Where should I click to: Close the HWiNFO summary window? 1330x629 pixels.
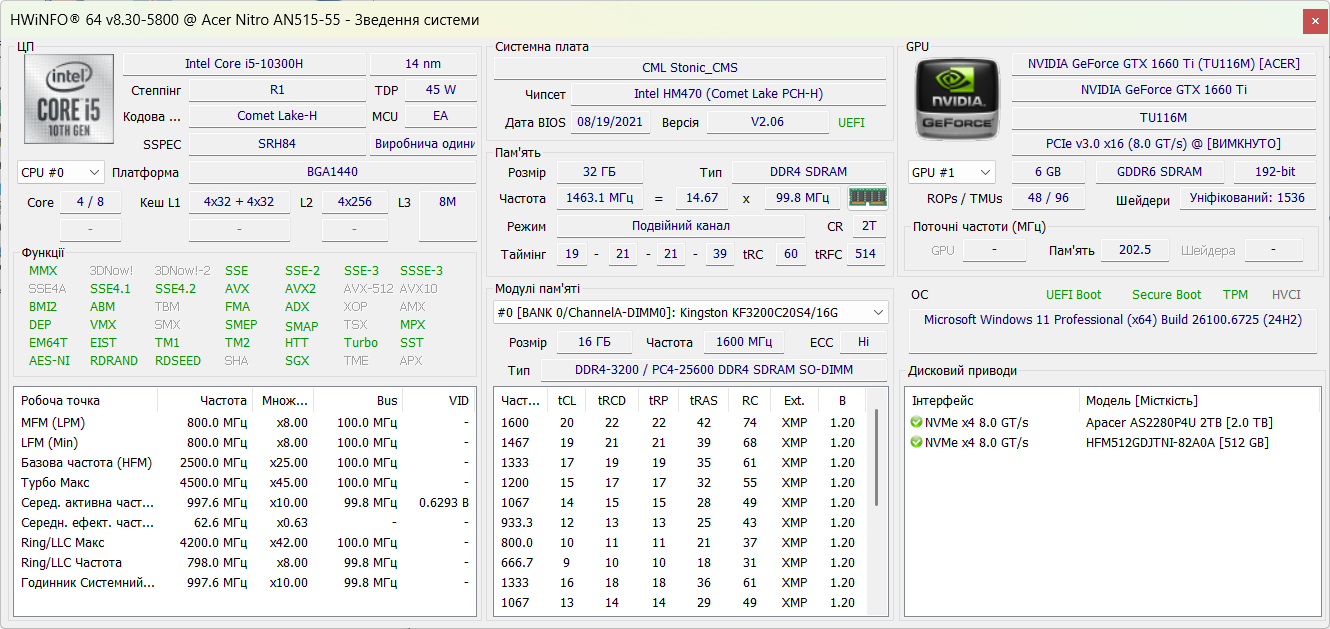point(1315,20)
